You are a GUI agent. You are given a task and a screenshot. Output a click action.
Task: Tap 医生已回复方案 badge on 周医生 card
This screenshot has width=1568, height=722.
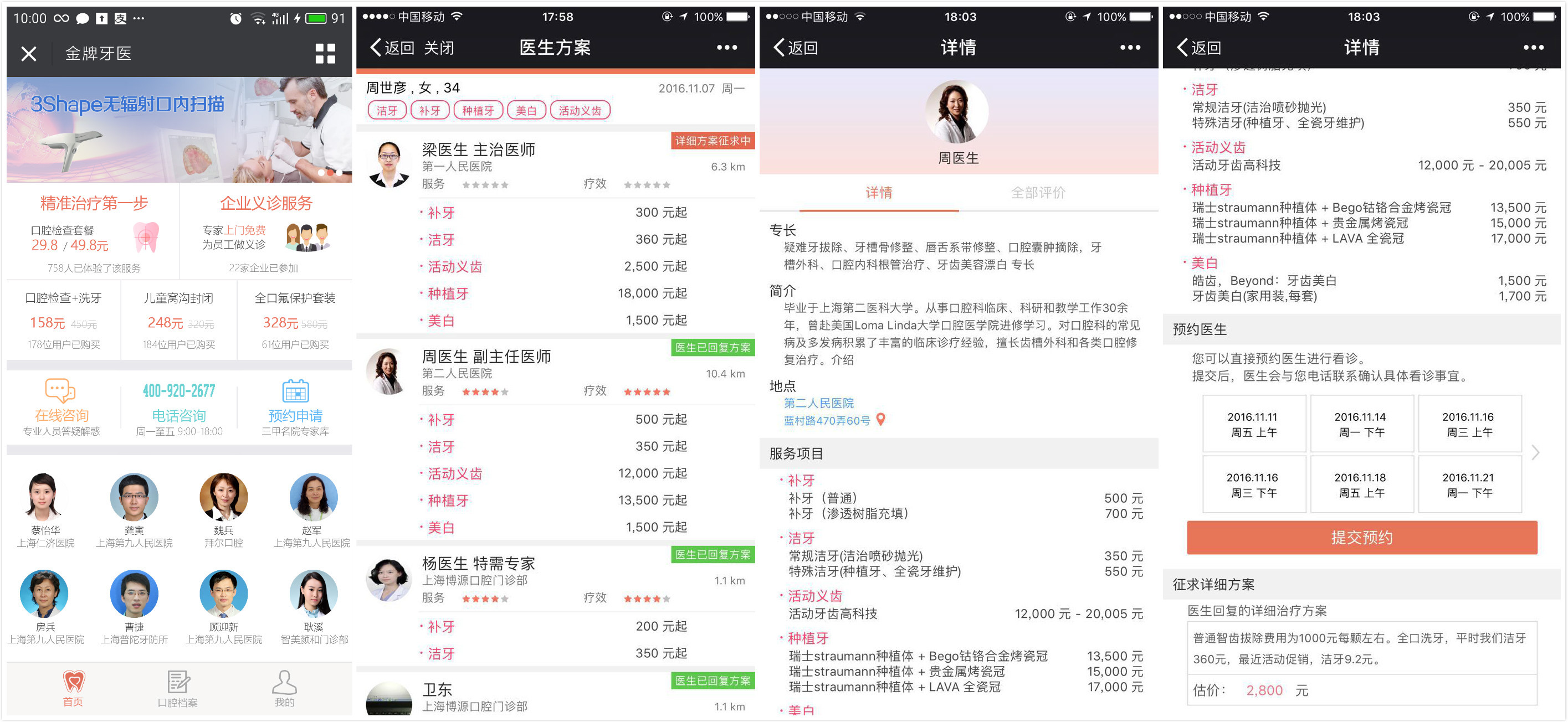point(713,347)
